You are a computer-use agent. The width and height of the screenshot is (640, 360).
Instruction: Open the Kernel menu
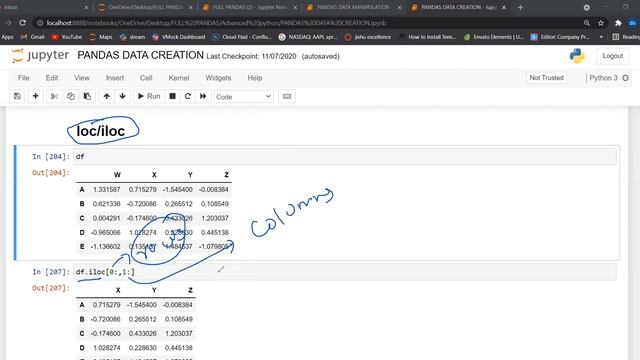[x=179, y=78]
